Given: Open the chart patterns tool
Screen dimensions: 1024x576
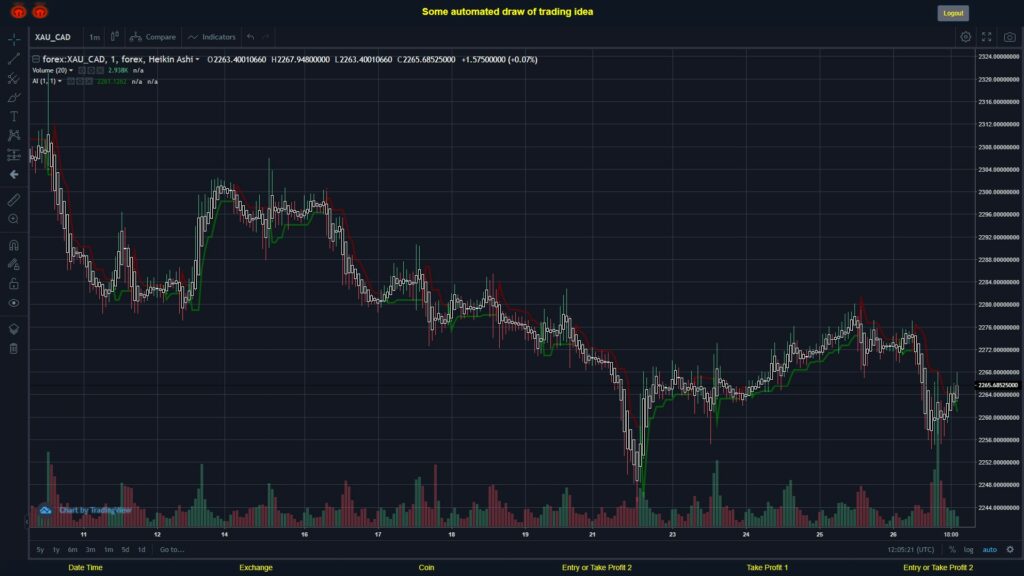Looking at the screenshot, I should [x=14, y=135].
